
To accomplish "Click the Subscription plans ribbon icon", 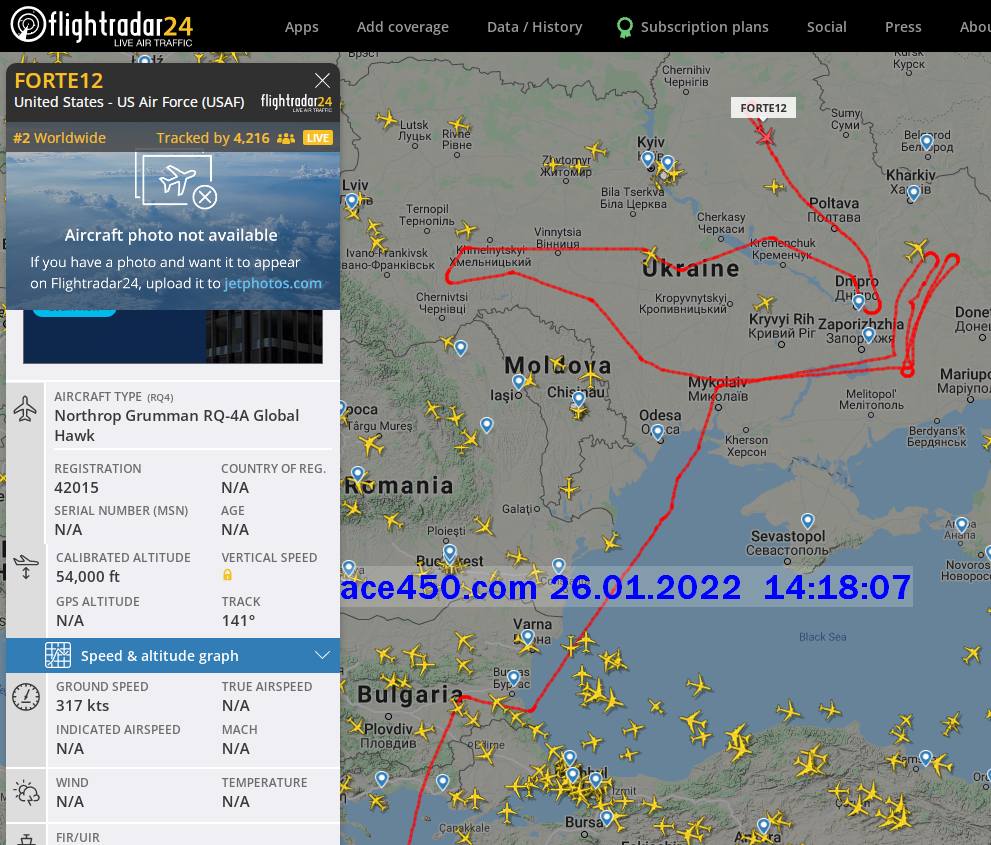I will click(x=625, y=27).
